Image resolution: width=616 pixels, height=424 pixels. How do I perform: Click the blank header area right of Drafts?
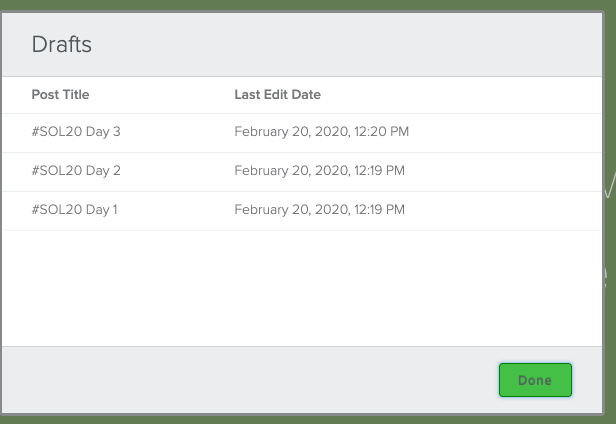350,44
